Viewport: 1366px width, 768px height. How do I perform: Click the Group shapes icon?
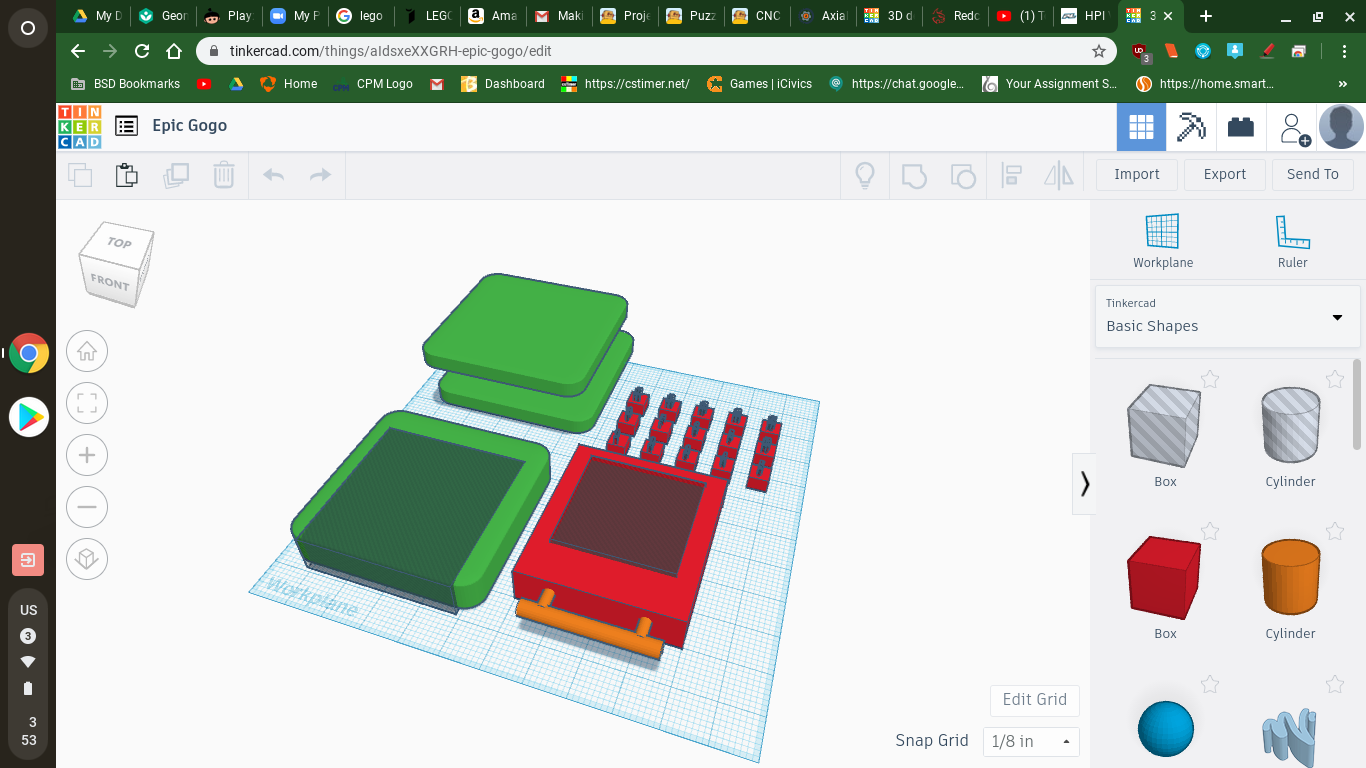click(913, 175)
